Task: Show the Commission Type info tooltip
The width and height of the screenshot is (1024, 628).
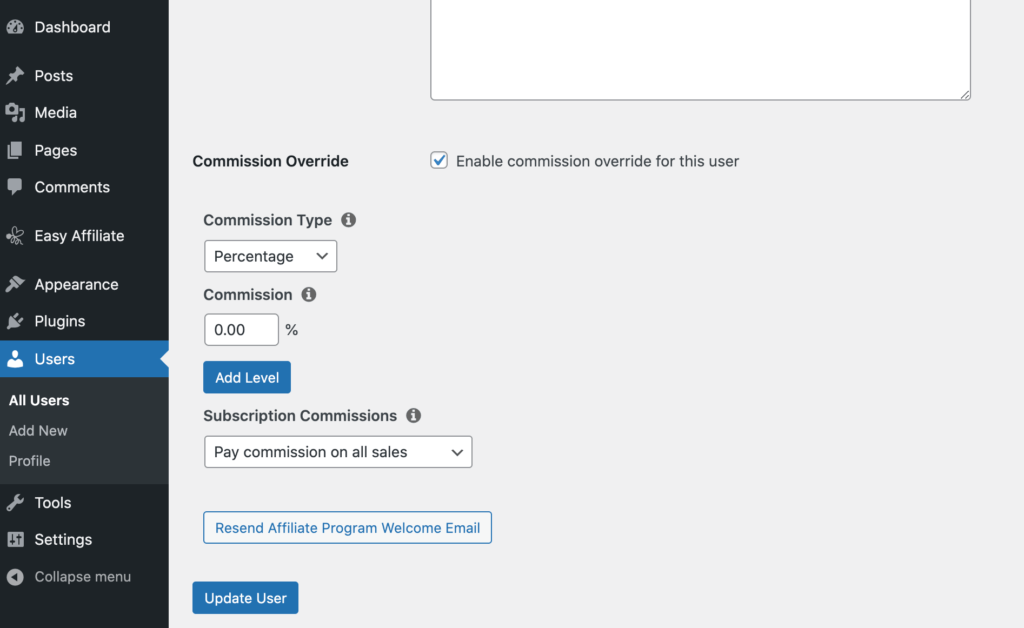Action: pyautogui.click(x=348, y=219)
